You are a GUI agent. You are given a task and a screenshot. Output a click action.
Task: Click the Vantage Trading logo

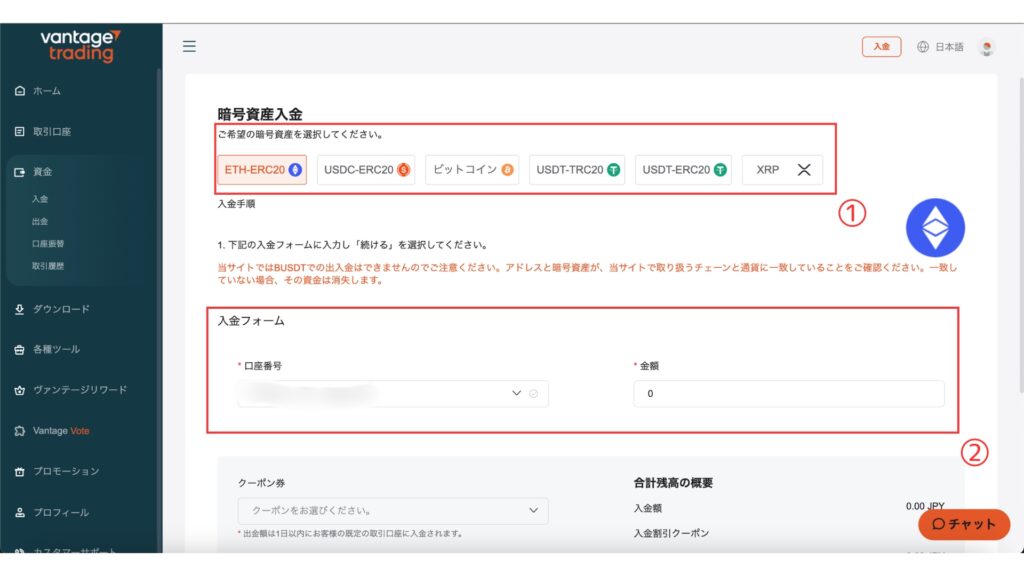click(80, 46)
